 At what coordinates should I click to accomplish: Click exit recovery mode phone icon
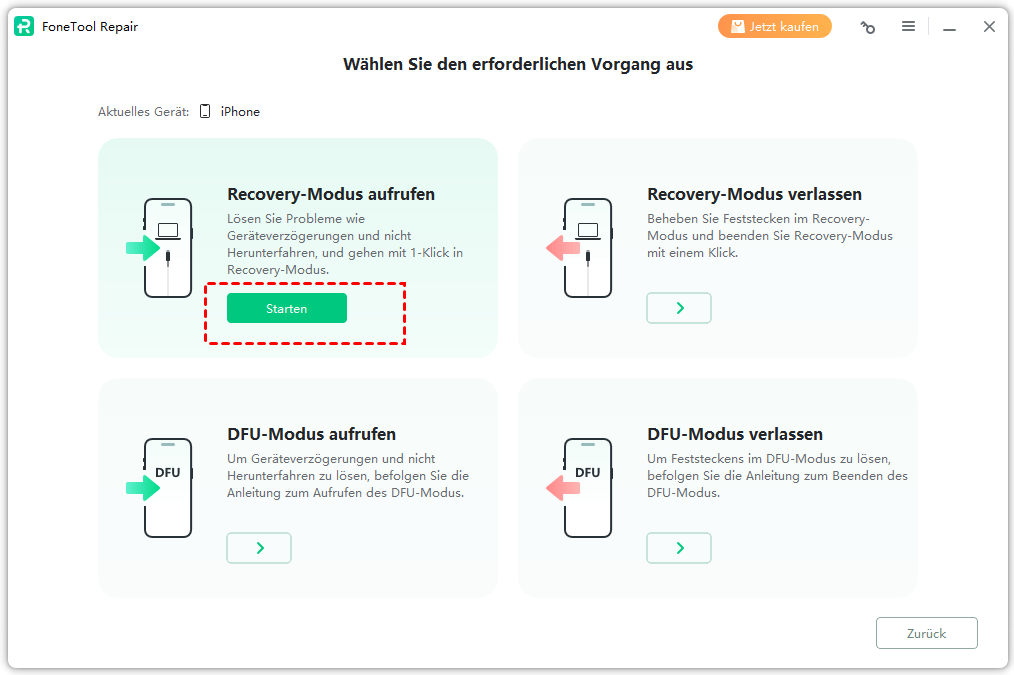[x=579, y=248]
